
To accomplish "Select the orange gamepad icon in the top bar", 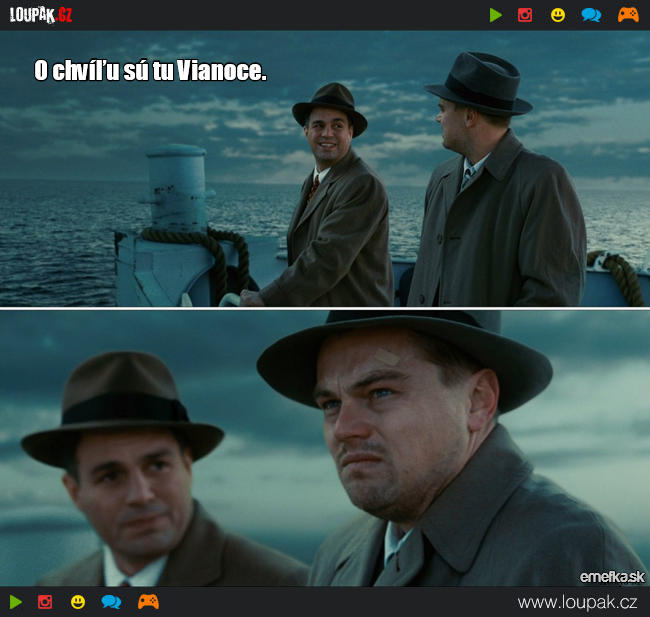I will tap(628, 15).
